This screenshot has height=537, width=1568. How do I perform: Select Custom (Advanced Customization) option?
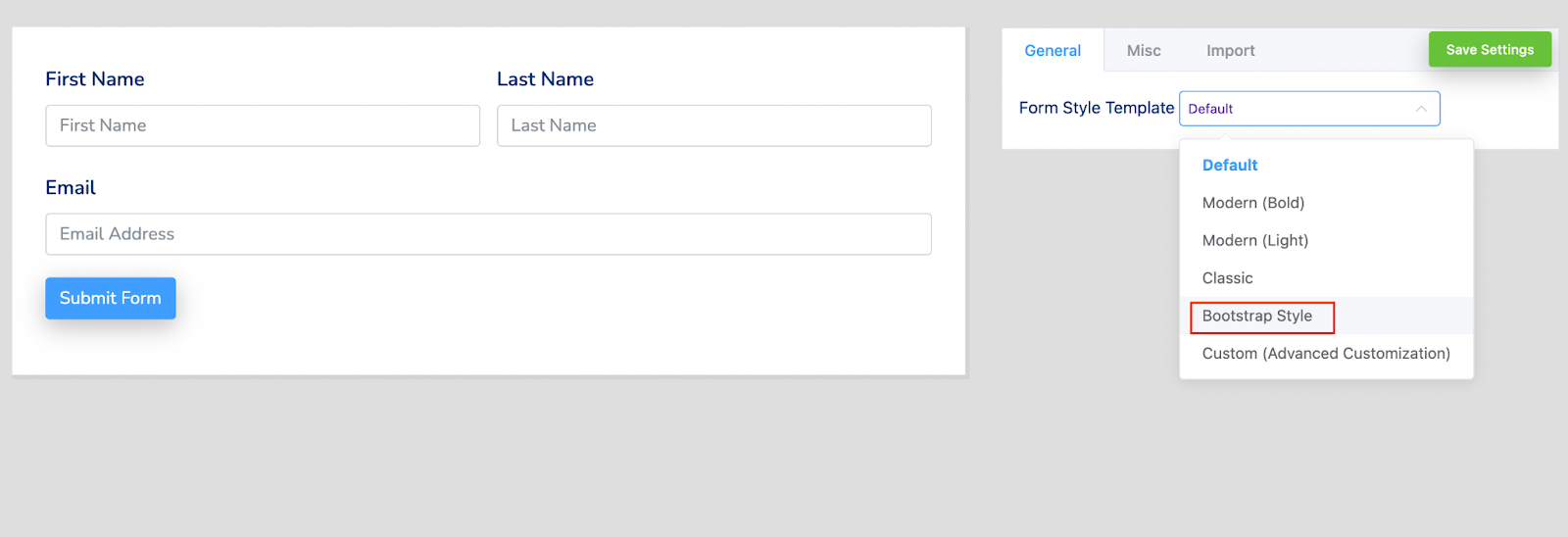click(x=1325, y=354)
